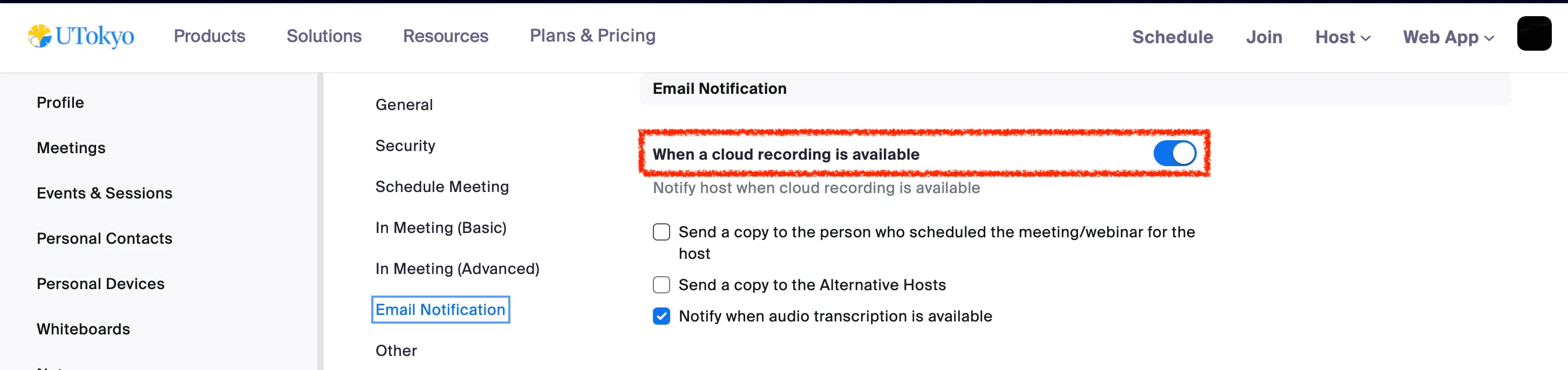Click the Join link
The width and height of the screenshot is (1568, 370).
[x=1264, y=37]
